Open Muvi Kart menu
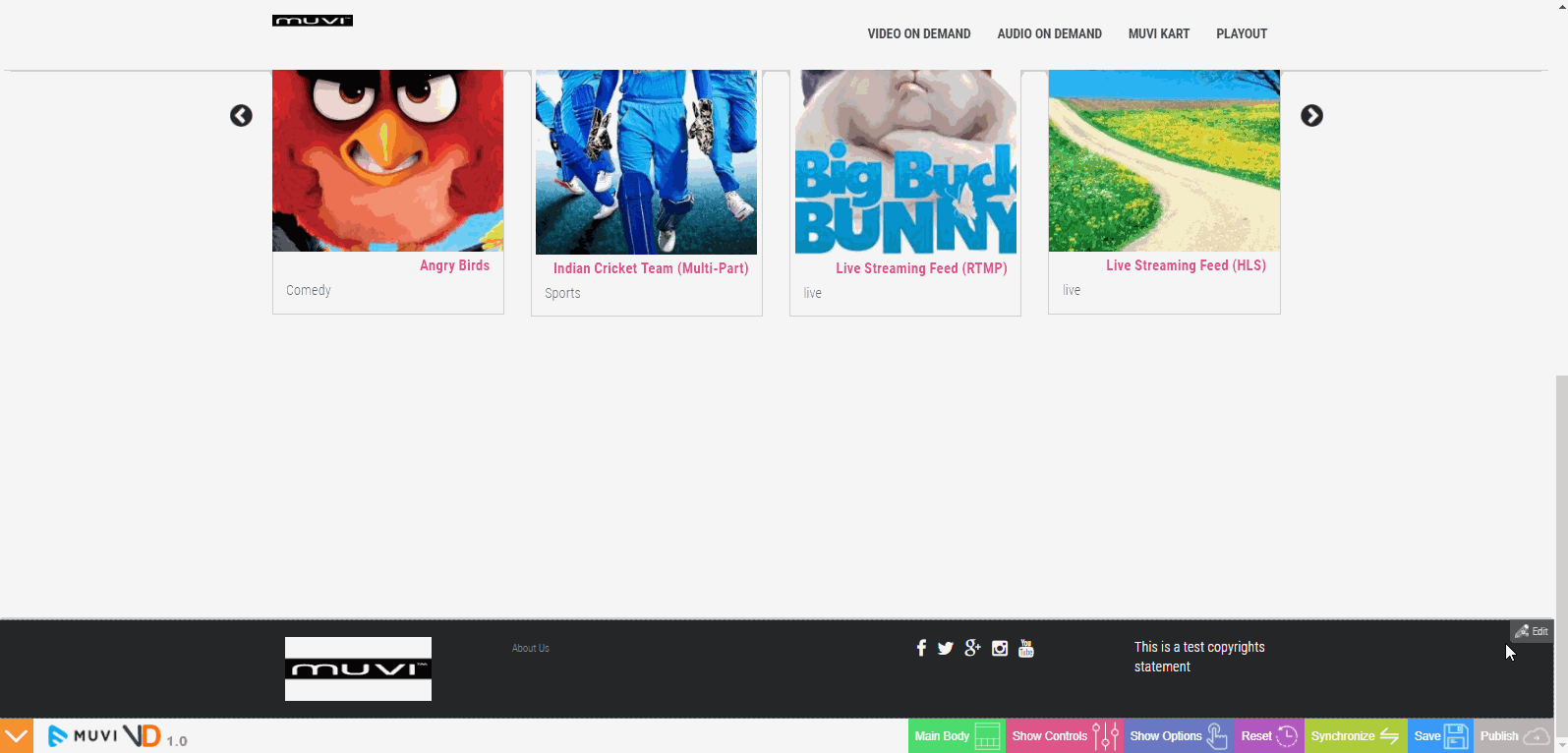 [x=1159, y=33]
